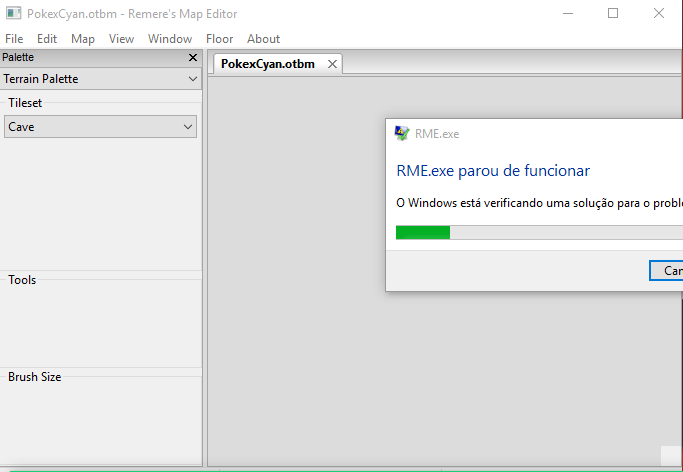Minimize the Remere's Map Editor window
Viewport: 683px width, 472px height.
coord(568,13)
